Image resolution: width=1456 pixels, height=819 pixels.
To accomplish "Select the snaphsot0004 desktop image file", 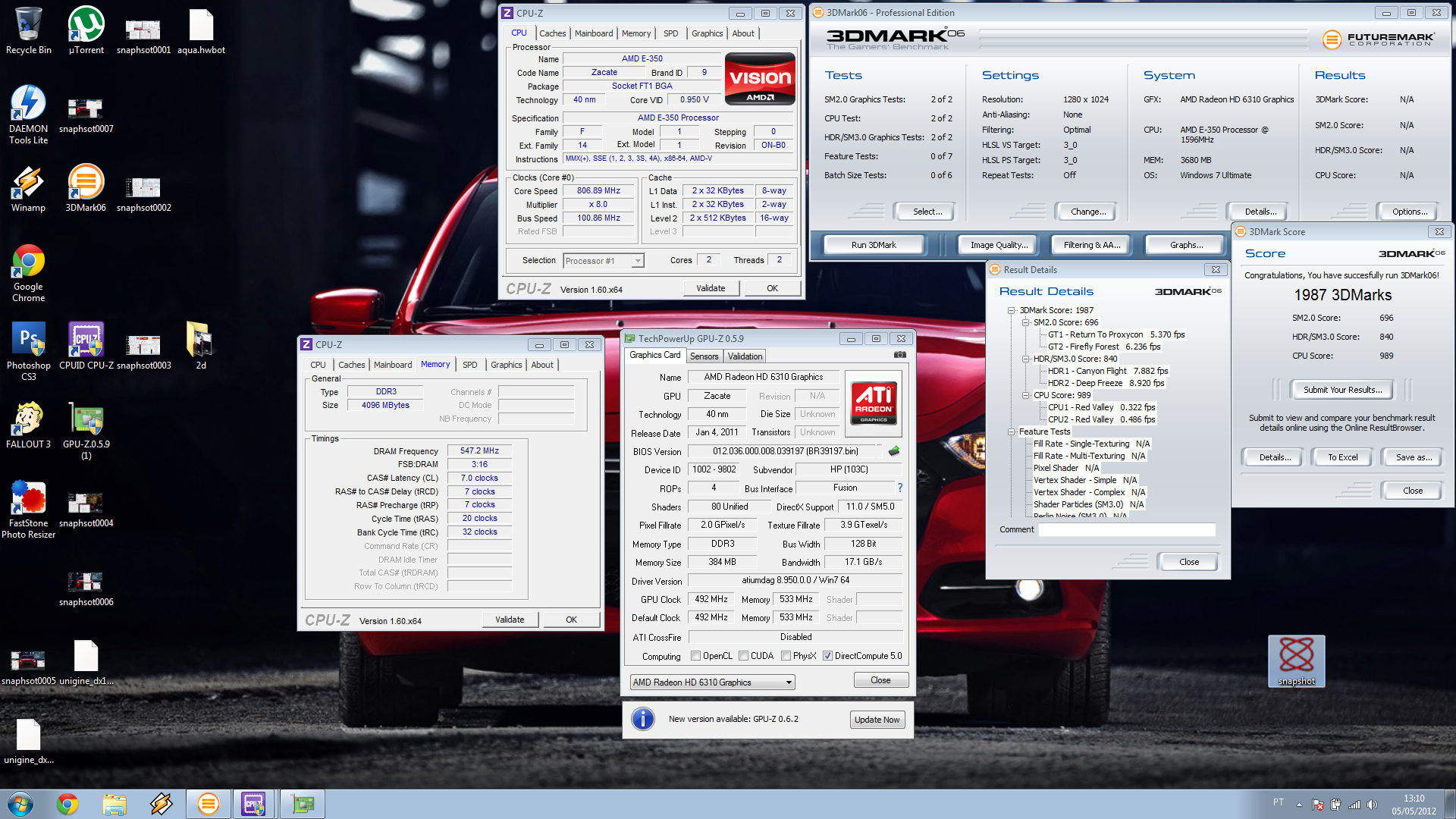I will pyautogui.click(x=86, y=509).
